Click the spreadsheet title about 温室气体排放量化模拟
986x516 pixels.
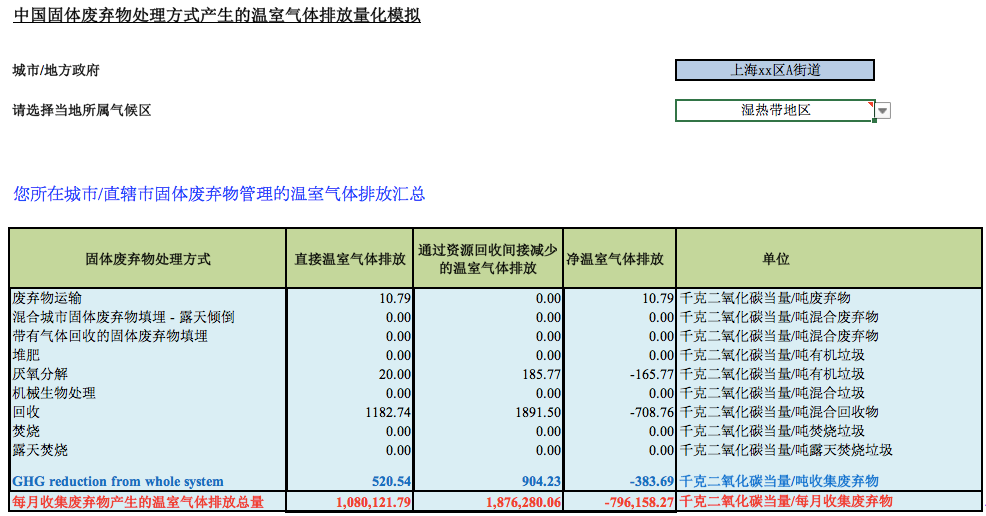click(217, 15)
